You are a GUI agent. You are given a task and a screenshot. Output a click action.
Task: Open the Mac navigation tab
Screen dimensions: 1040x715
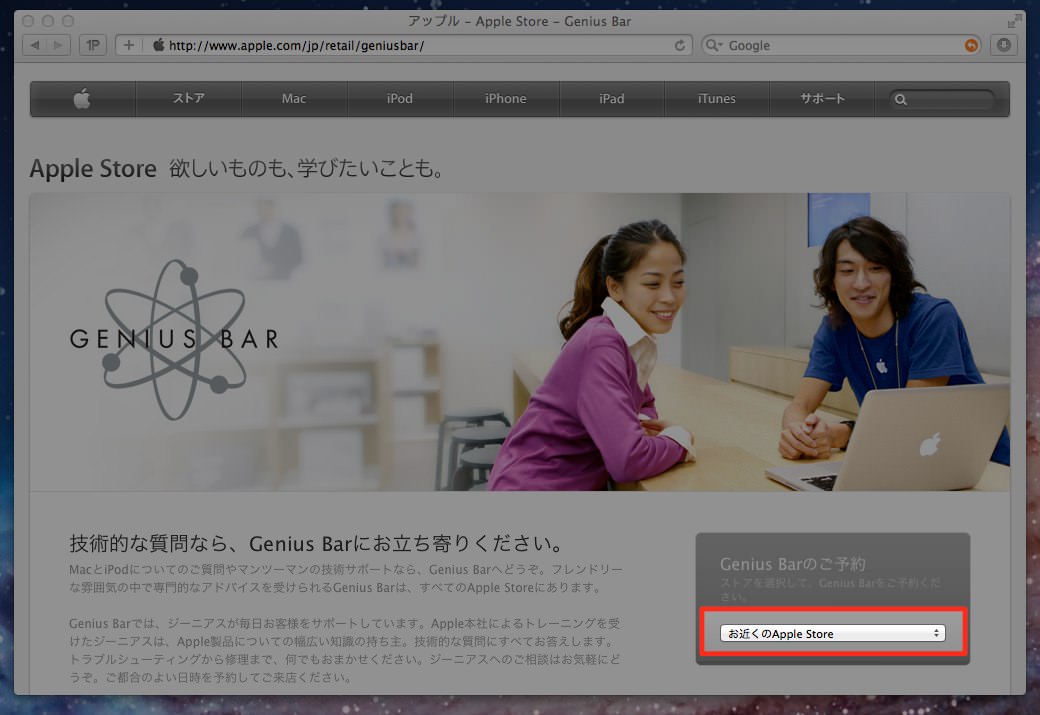click(294, 99)
